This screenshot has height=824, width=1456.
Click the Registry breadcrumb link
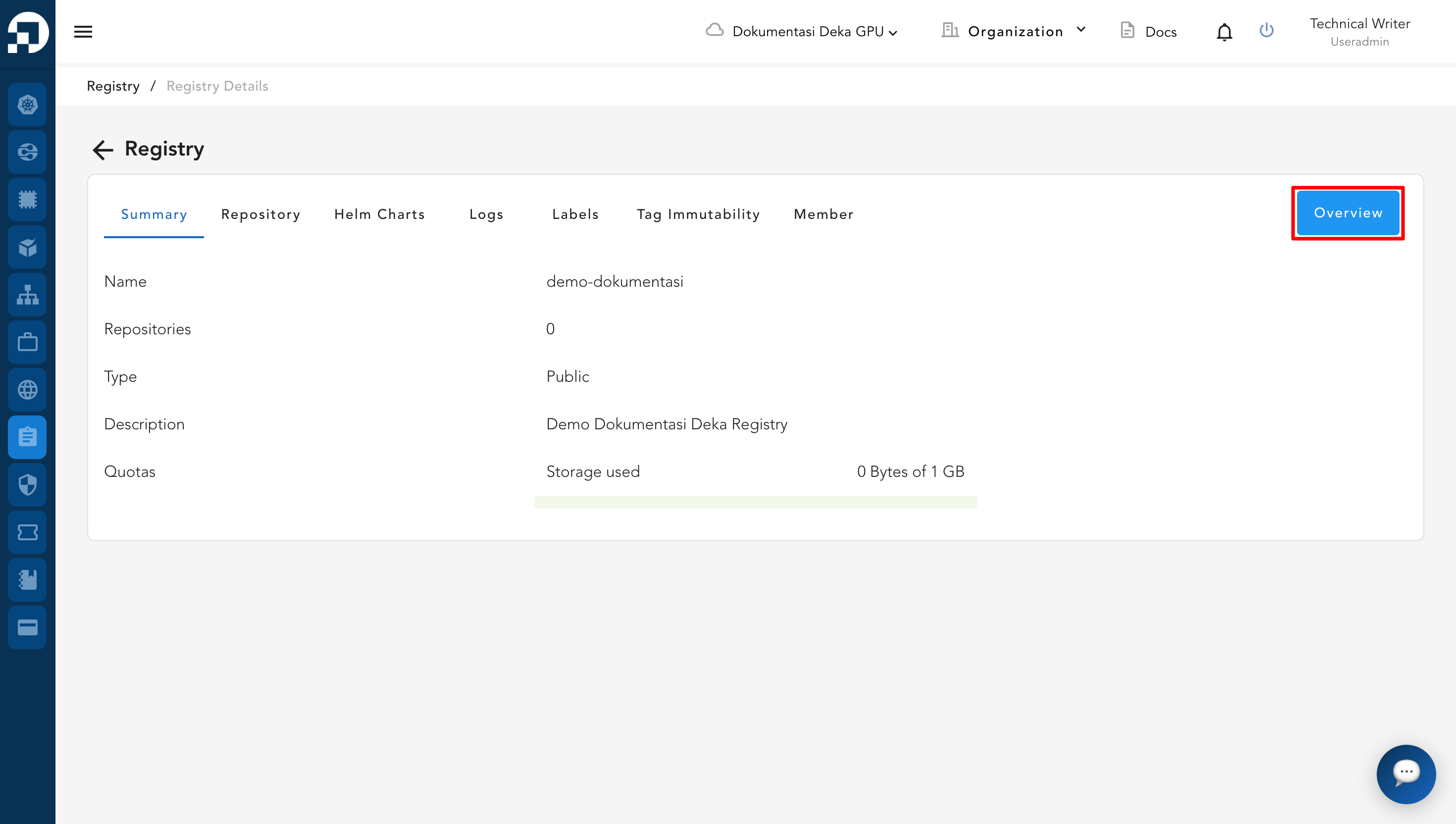pos(113,86)
